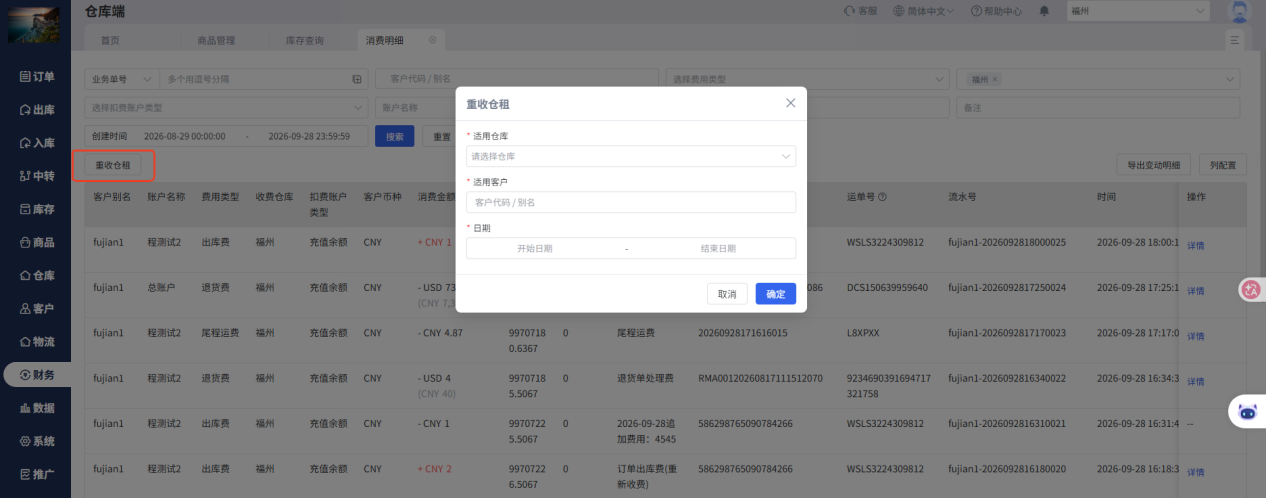Select the 消费明细 tab

tap(385, 40)
